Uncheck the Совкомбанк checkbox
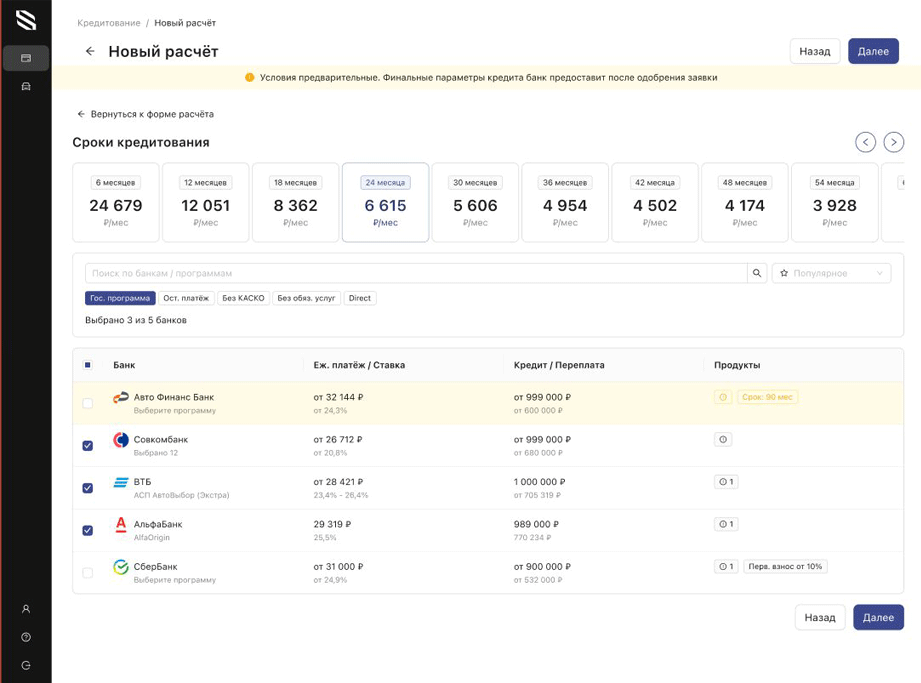Viewport: 921px width, 683px height. pos(88,446)
